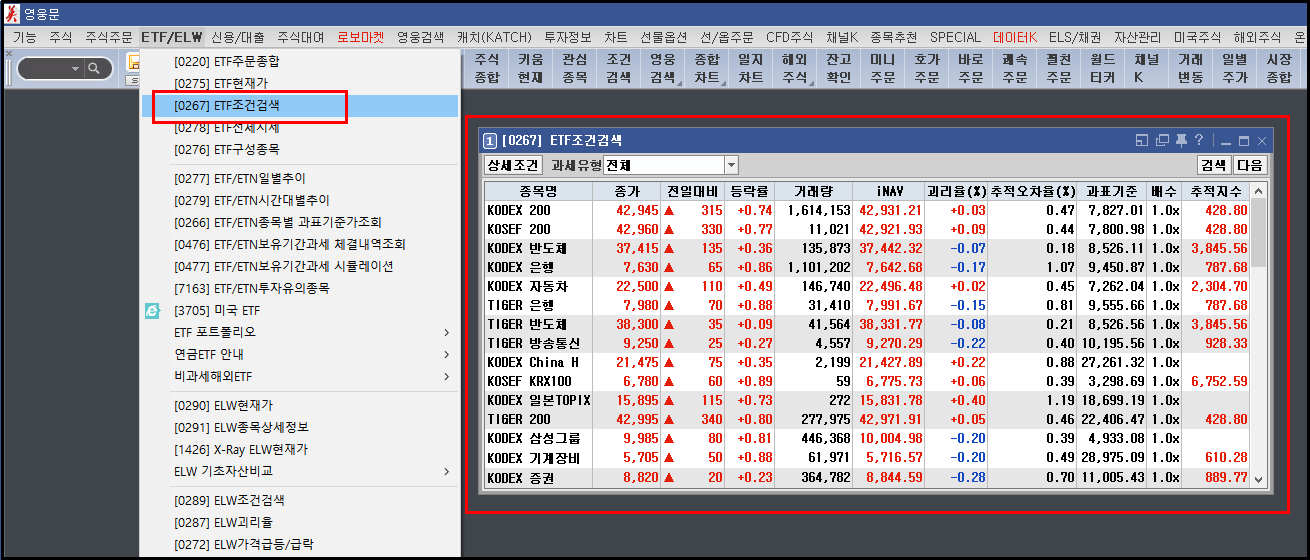Click the 일별주가 toolbar button
The width and height of the screenshot is (1310, 560).
click(x=1235, y=69)
